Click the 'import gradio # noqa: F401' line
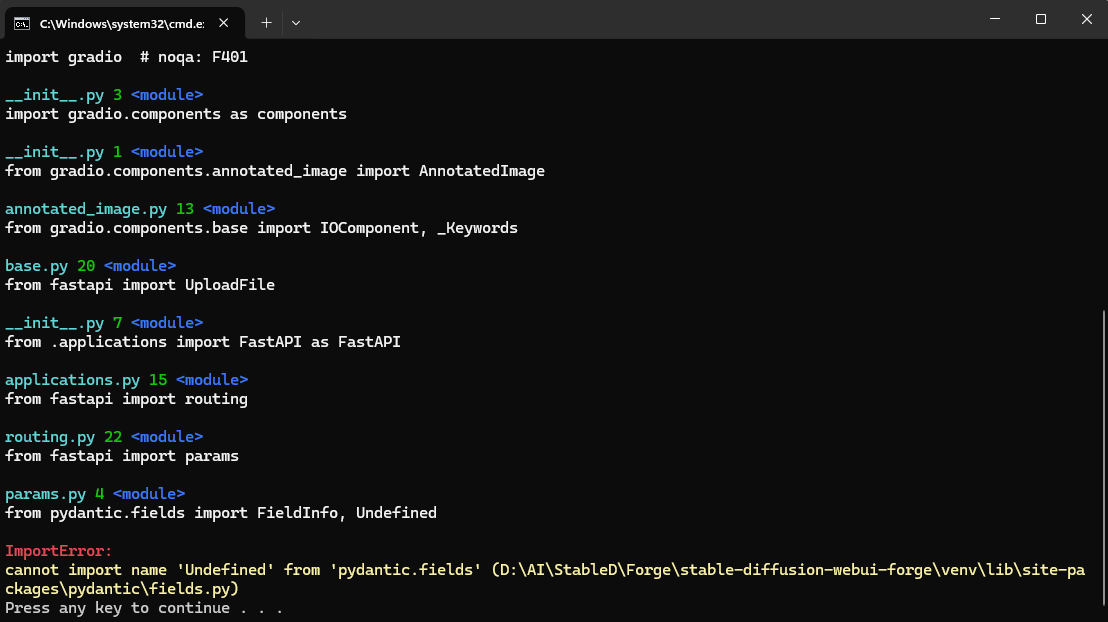This screenshot has width=1108, height=622. (126, 57)
